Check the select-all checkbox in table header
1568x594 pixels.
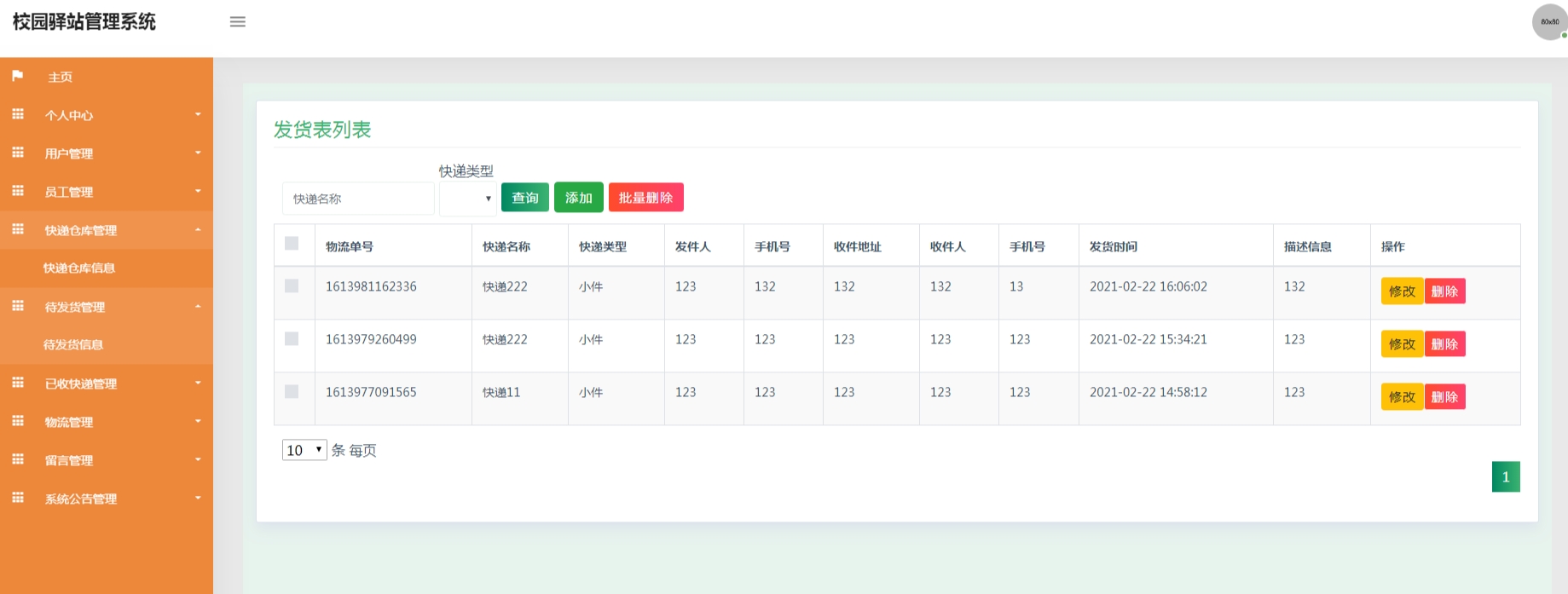pos(292,244)
